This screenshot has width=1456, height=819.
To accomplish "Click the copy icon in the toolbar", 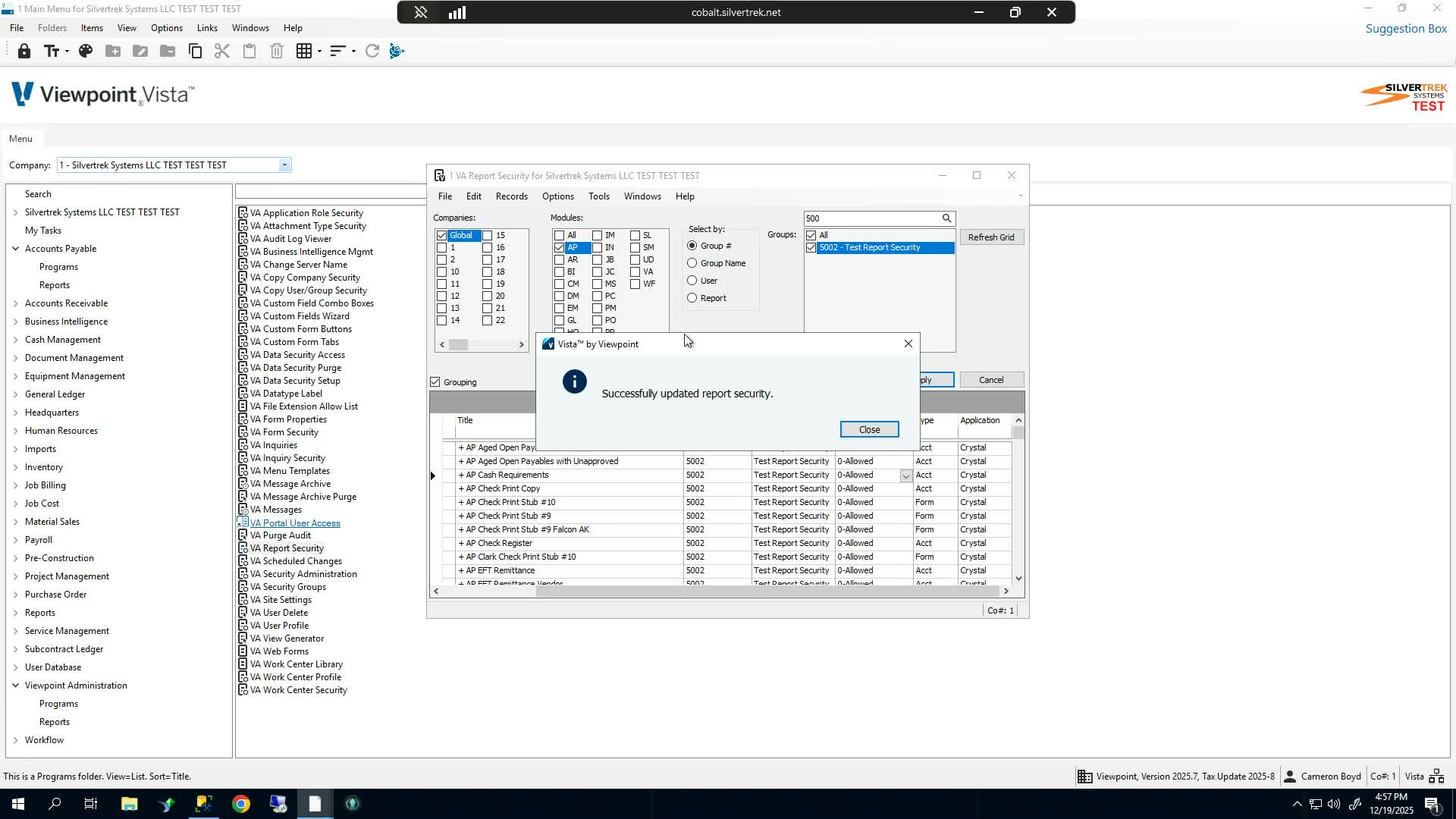I will (x=195, y=51).
